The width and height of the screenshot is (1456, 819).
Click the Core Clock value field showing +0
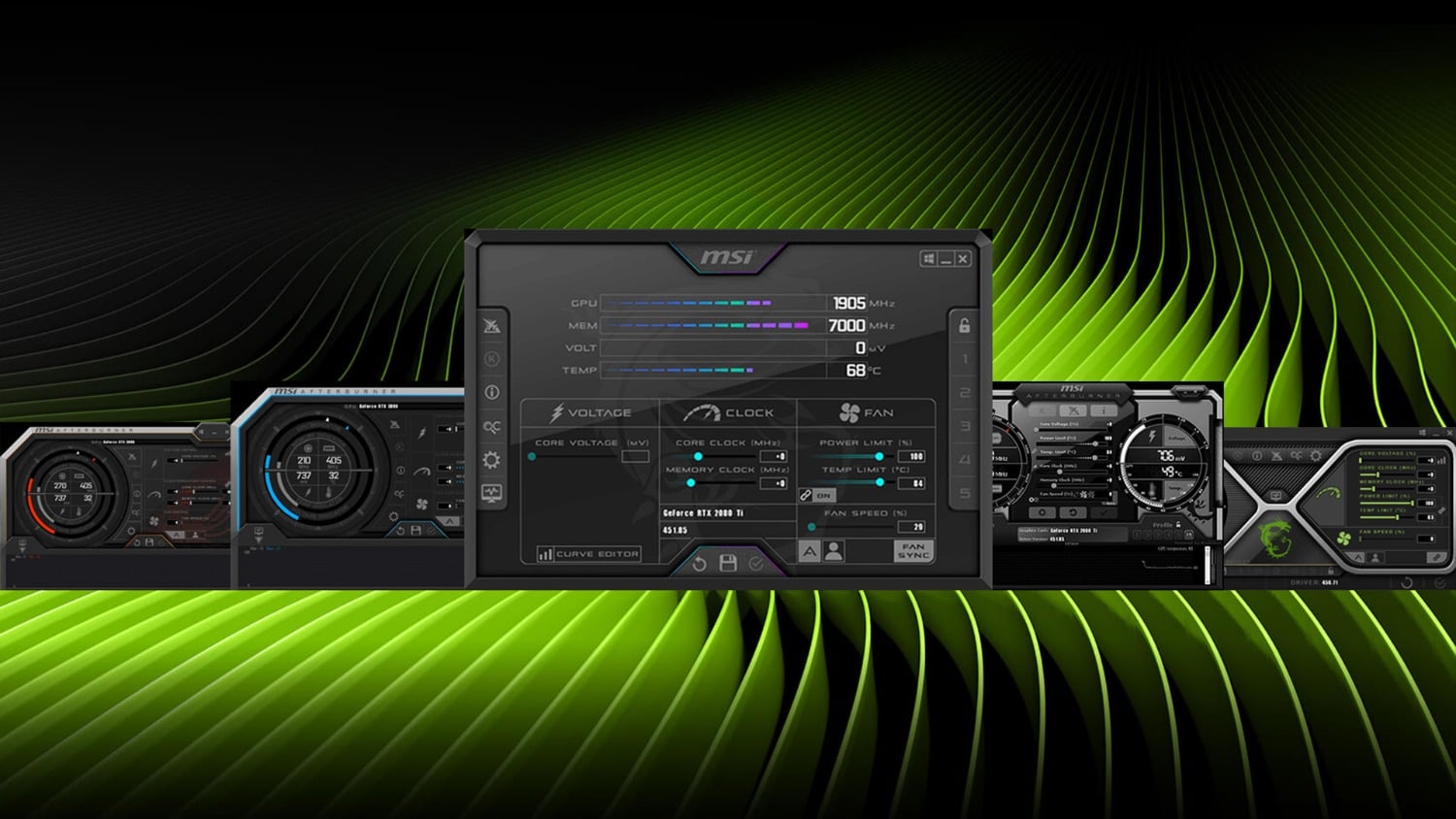pyautogui.click(x=775, y=456)
